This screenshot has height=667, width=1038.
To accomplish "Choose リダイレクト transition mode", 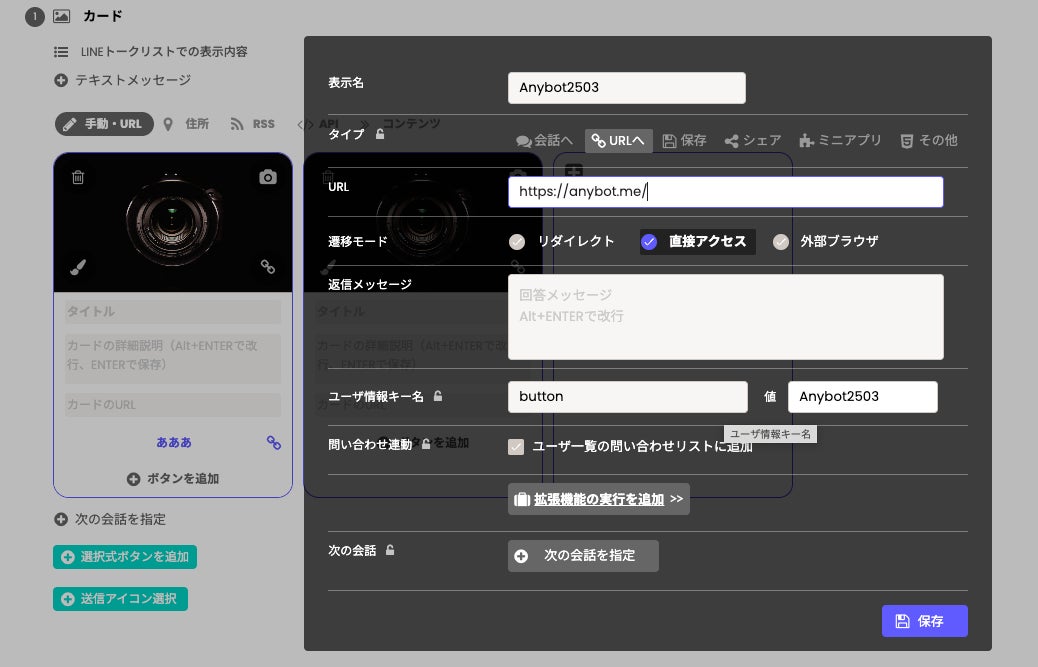I will point(561,242).
